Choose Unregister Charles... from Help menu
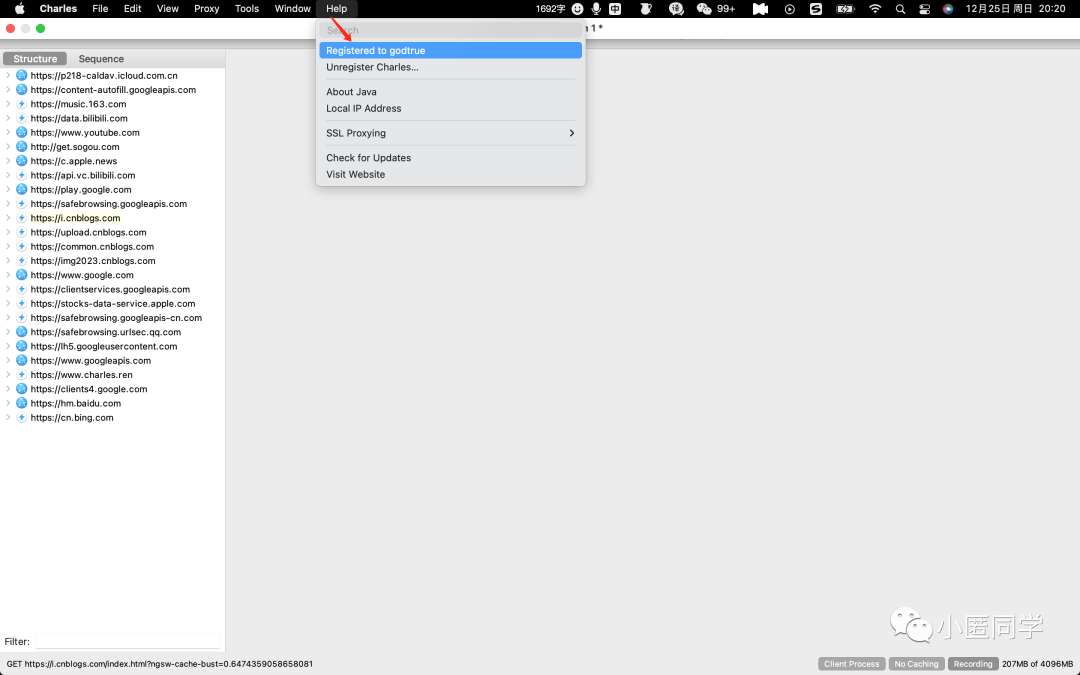This screenshot has width=1080, height=675. (x=450, y=67)
